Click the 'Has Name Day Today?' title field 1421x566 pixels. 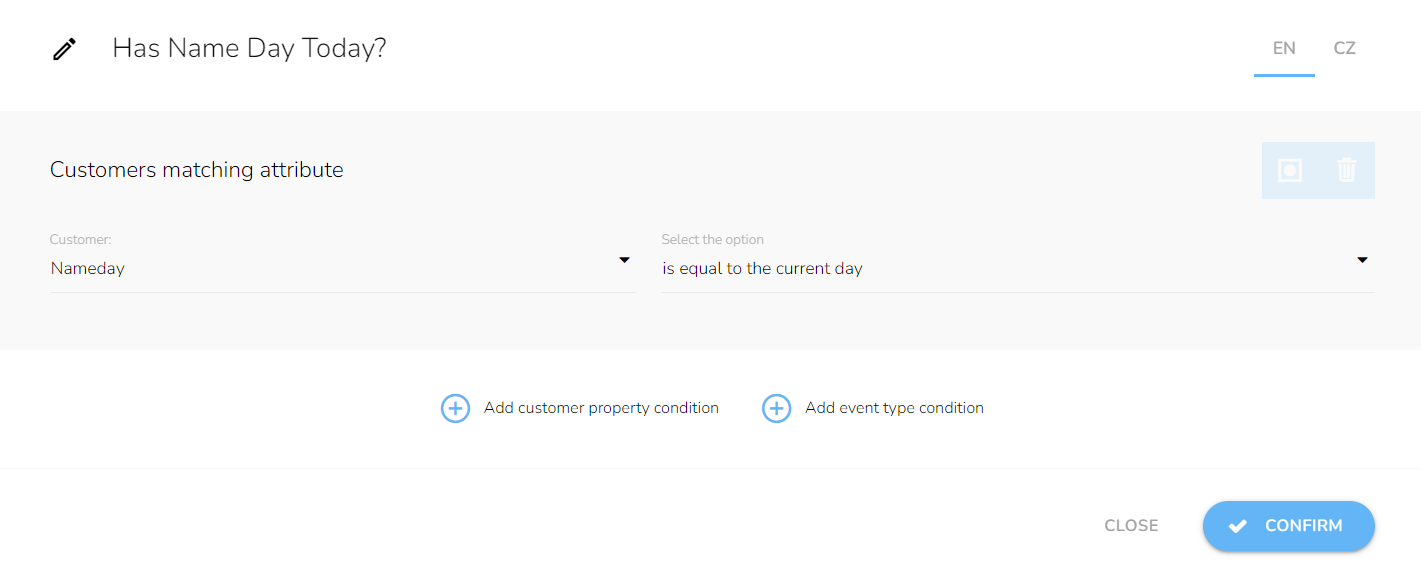[249, 48]
